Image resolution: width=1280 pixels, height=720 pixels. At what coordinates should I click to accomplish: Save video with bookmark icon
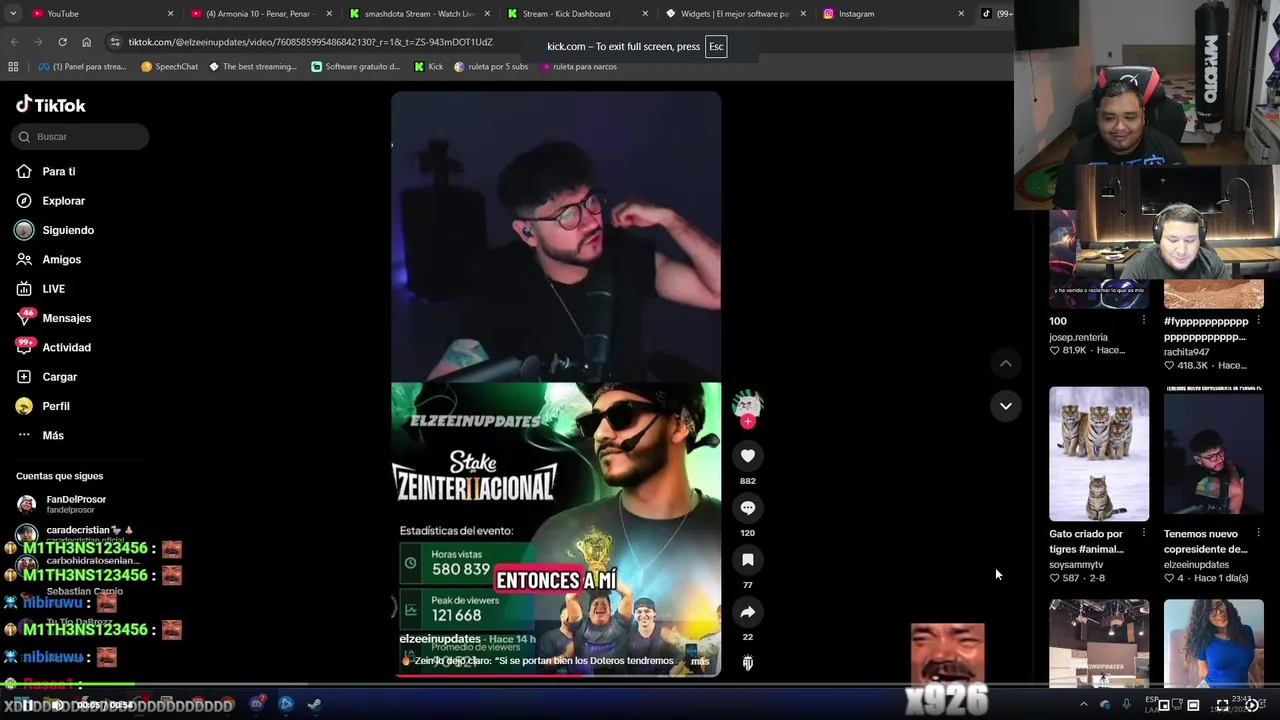(x=748, y=560)
